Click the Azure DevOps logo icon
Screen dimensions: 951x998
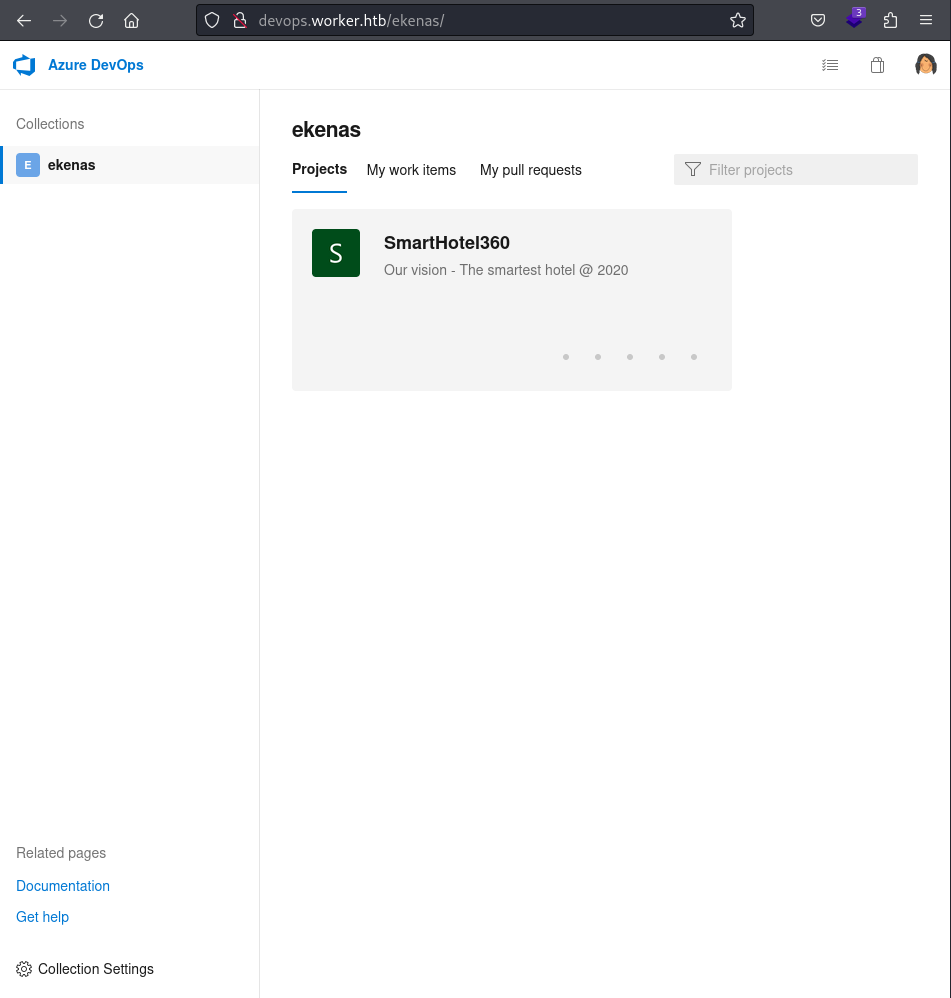[24, 65]
